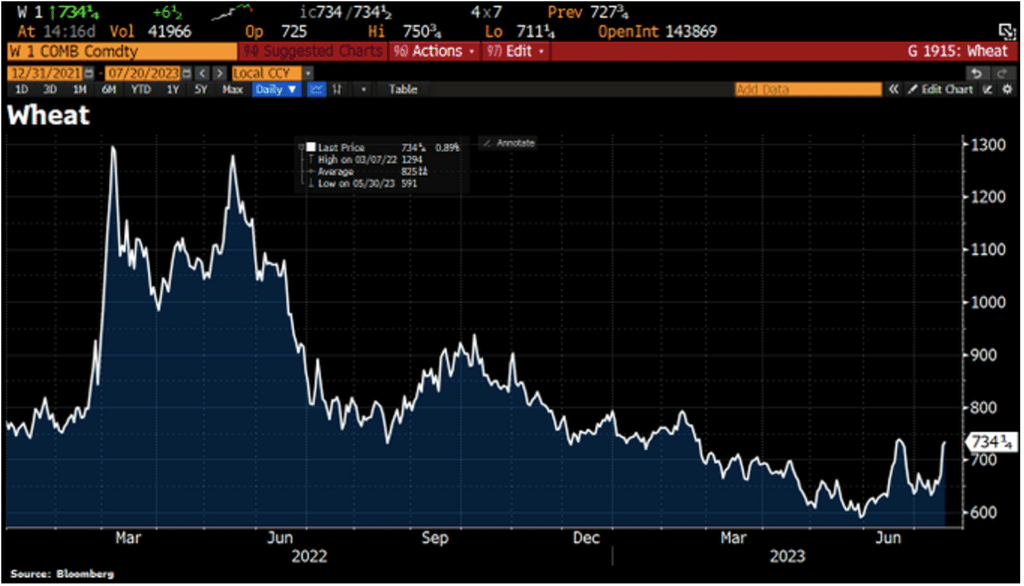Open the Actions dropdown menu
Screen dimensions: 1024x586
pyautogui.click(x=434, y=51)
